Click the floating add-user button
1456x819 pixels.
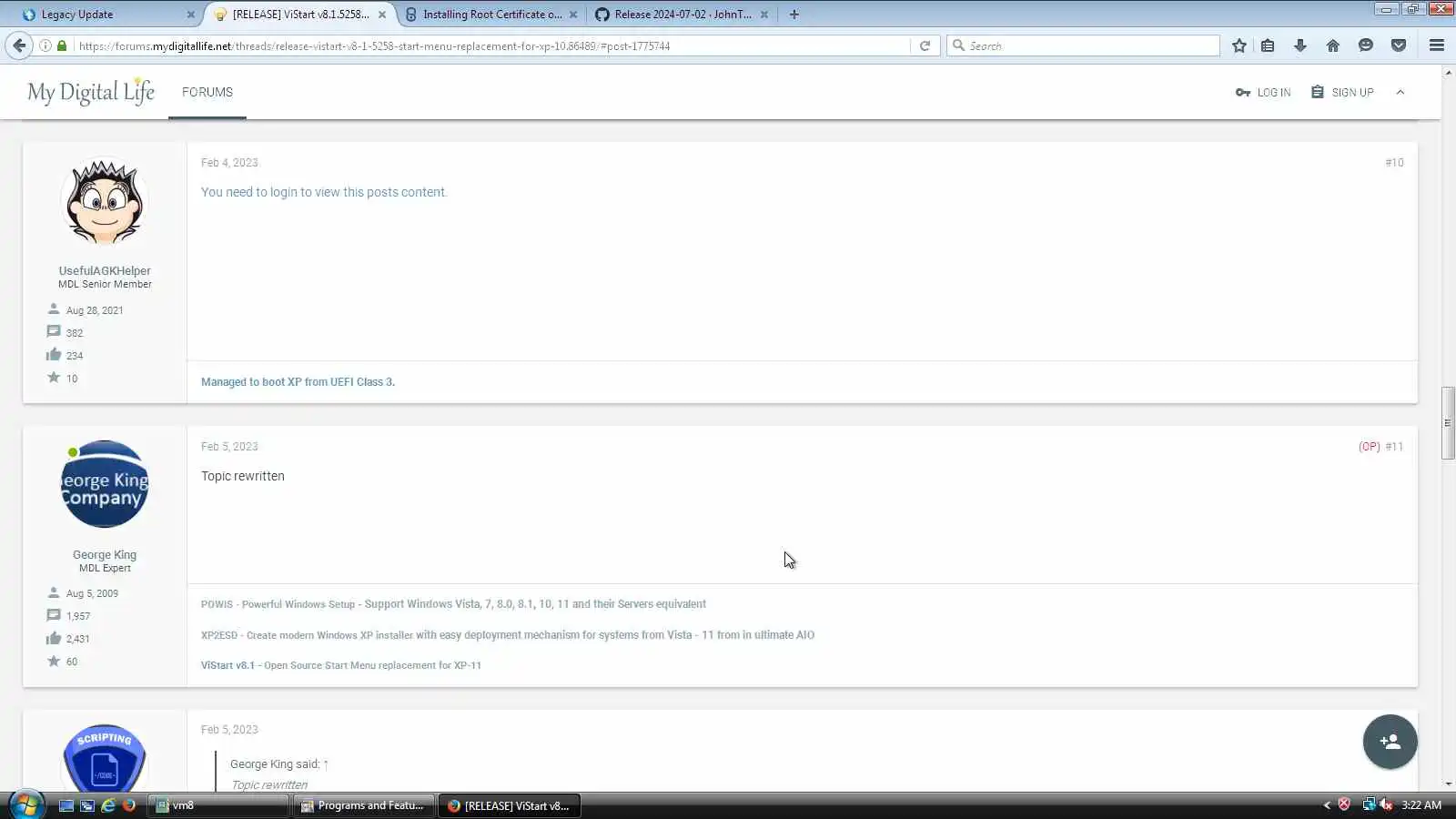tap(1390, 742)
